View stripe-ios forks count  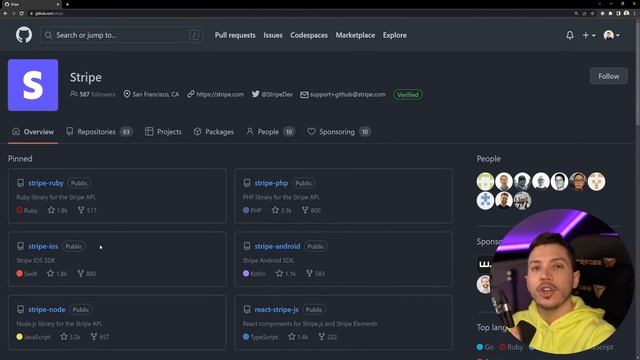pos(87,273)
